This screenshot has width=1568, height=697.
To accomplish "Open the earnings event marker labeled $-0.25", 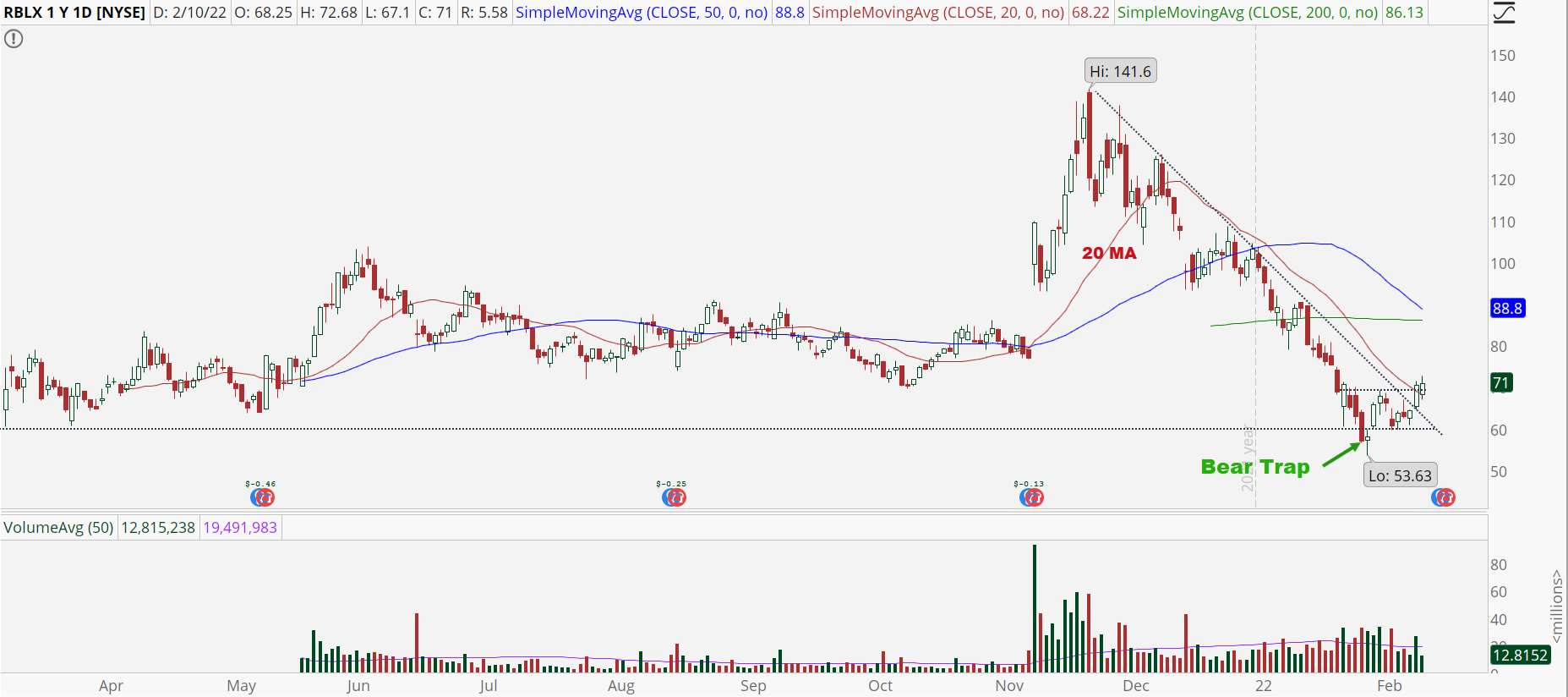I will (x=674, y=497).
